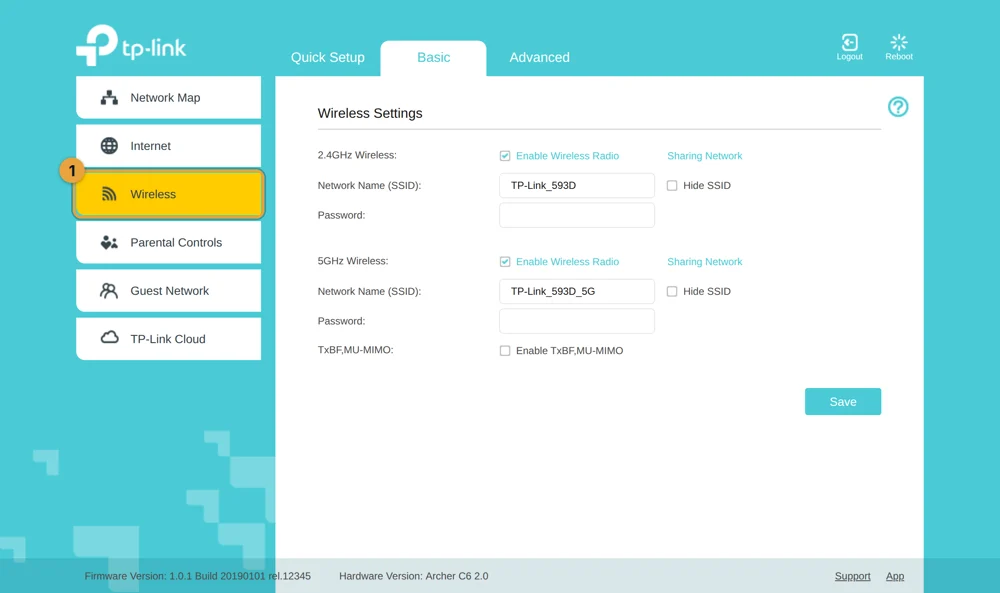Viewport: 1000px width, 593px height.
Task: Click 2.4GHz Sharing Network link
Action: pyautogui.click(x=705, y=156)
